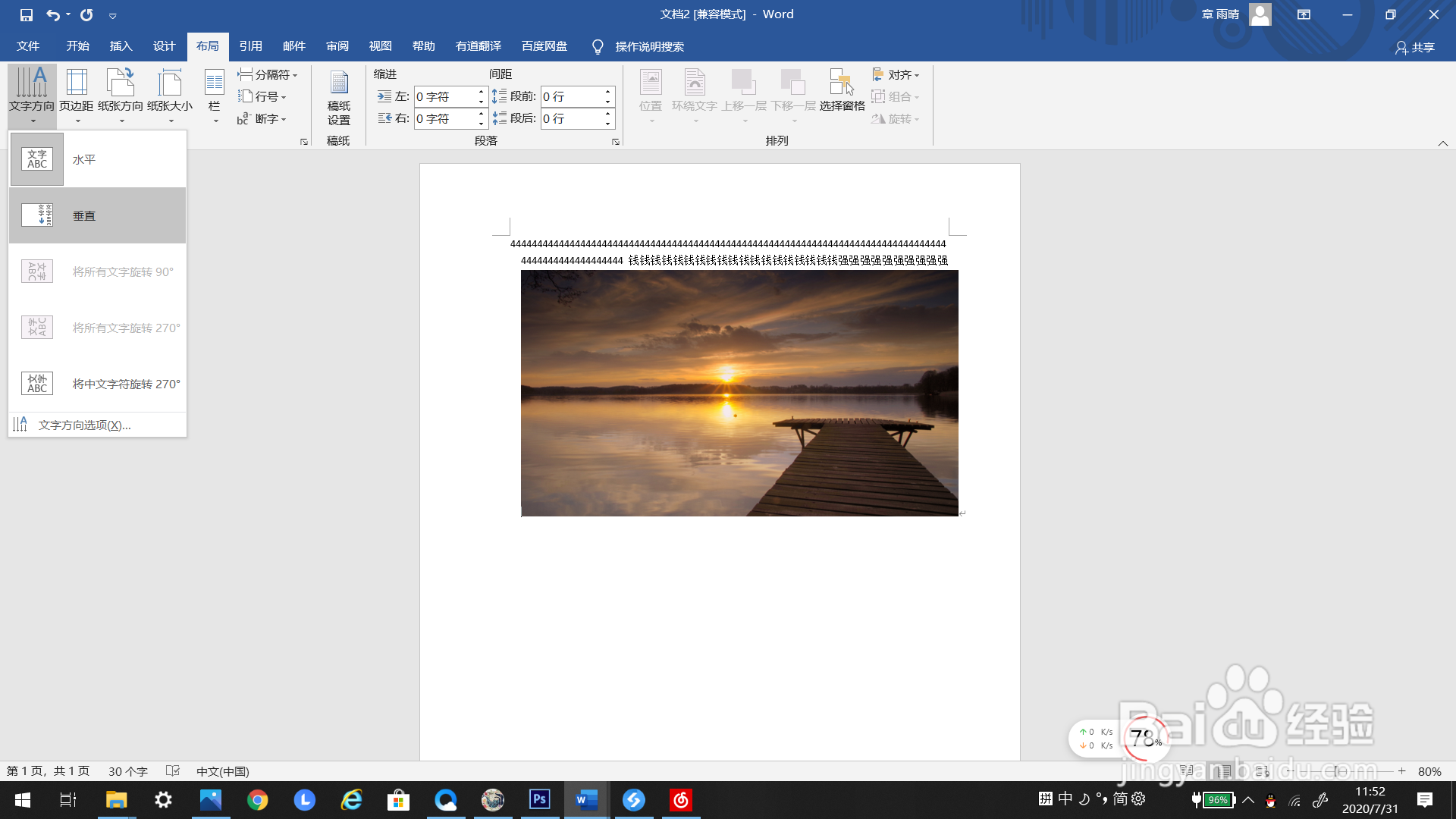Click the zoom-in plus on zoom slider
This screenshot has height=819, width=1456.
[x=1402, y=771]
